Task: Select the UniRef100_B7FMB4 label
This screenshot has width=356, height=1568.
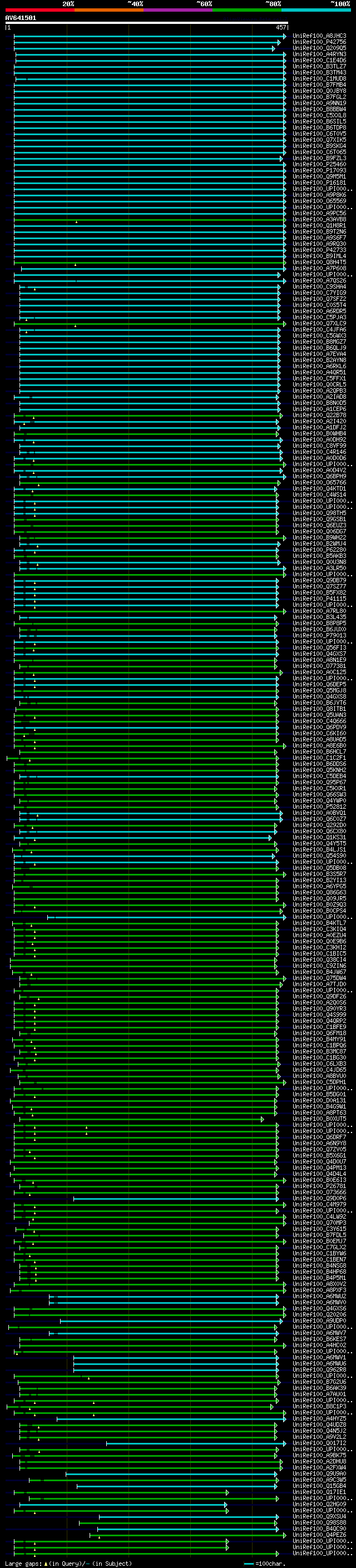Action: [x=319, y=85]
